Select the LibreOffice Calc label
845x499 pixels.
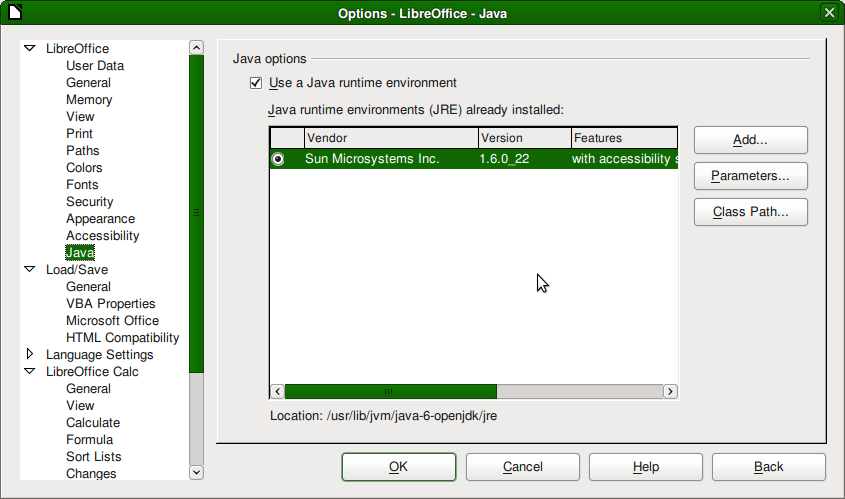(92, 371)
